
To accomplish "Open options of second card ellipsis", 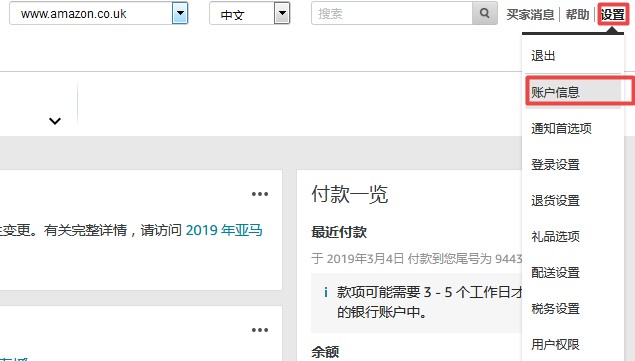I will click(260, 330).
